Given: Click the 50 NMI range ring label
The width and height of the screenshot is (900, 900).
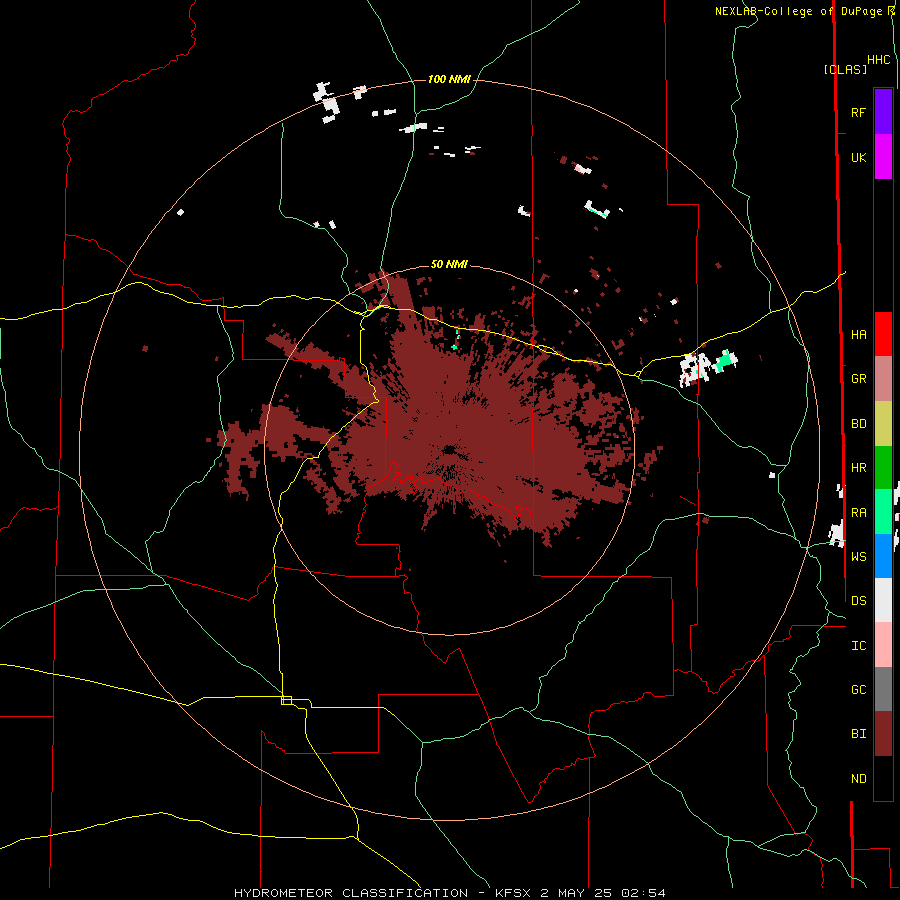Looking at the screenshot, I should click(x=449, y=264).
